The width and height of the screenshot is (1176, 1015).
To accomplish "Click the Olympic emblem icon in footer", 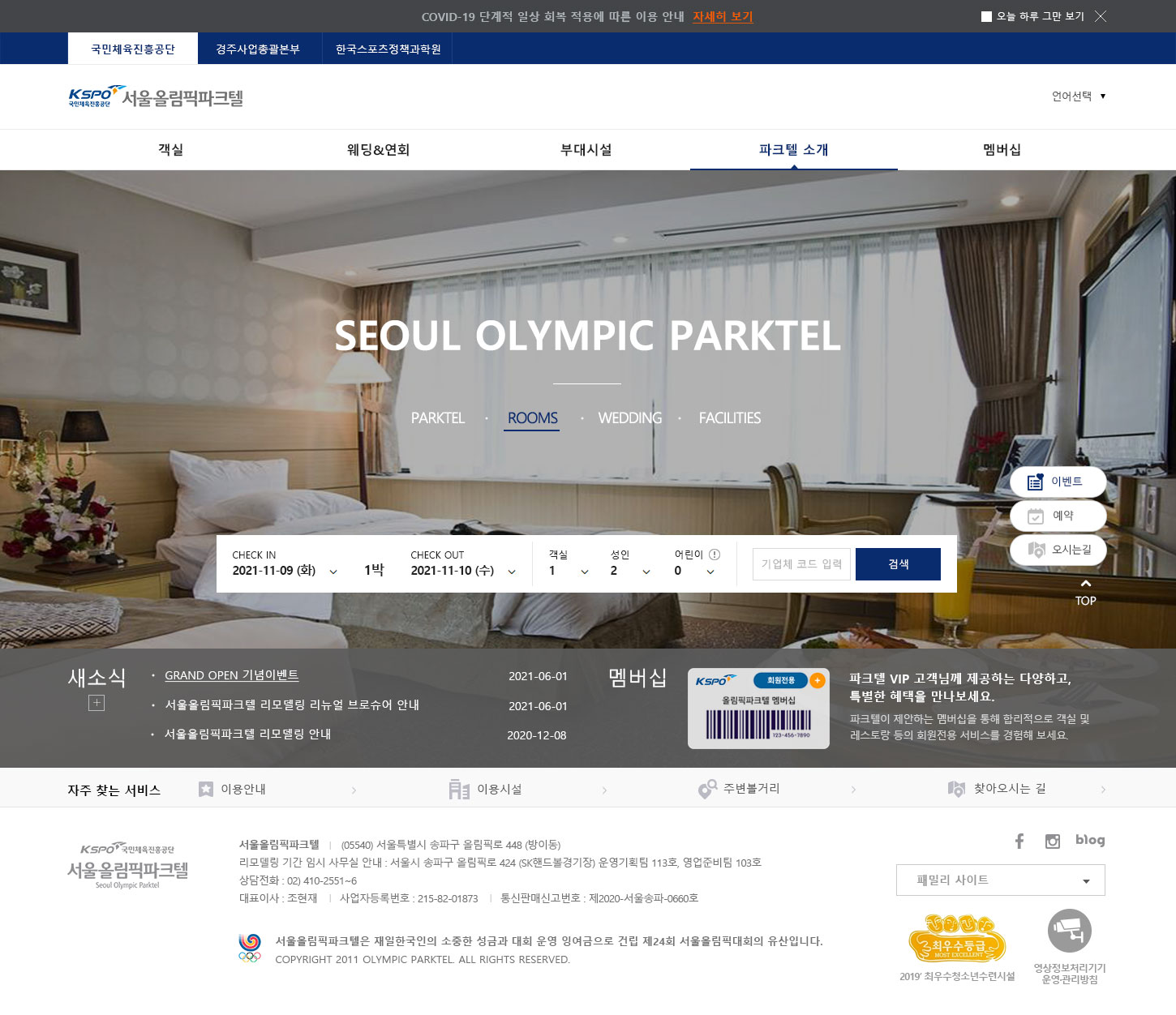I will 250,948.
